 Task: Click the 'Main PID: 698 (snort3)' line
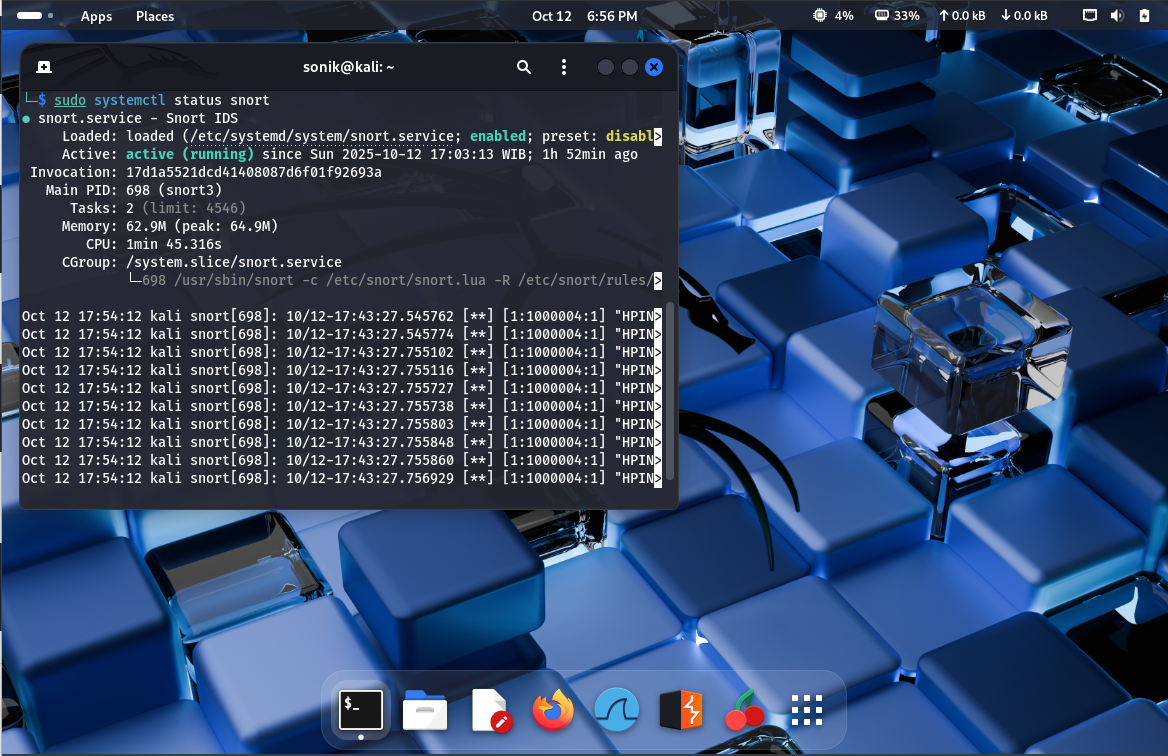133,190
